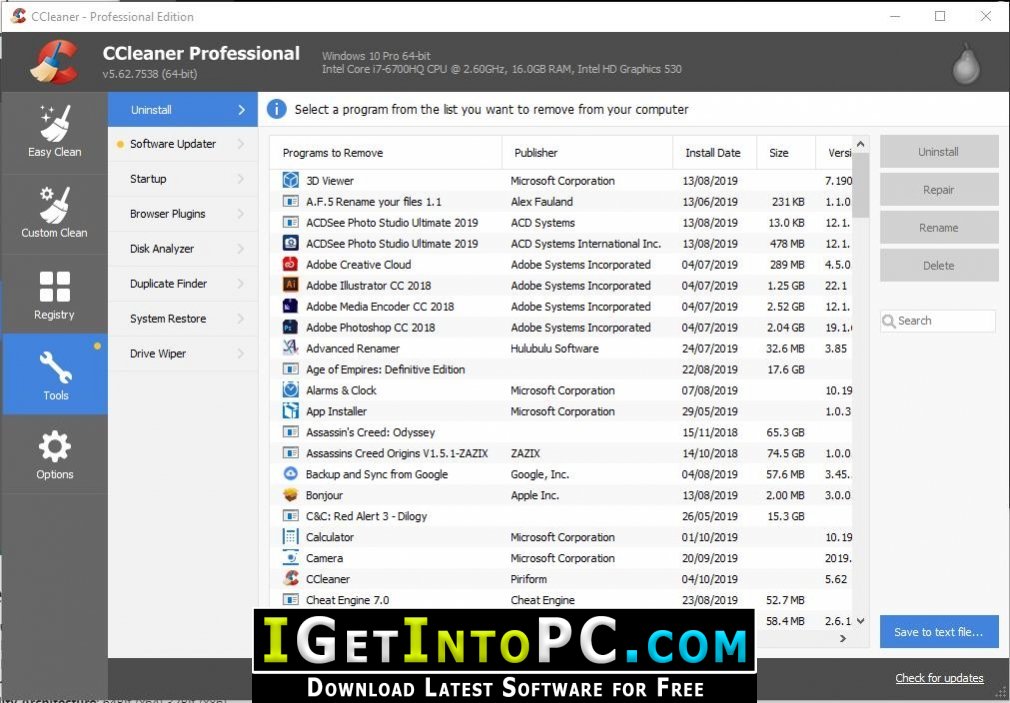
Task: Open the Registry cleaner section
Action: (54, 294)
